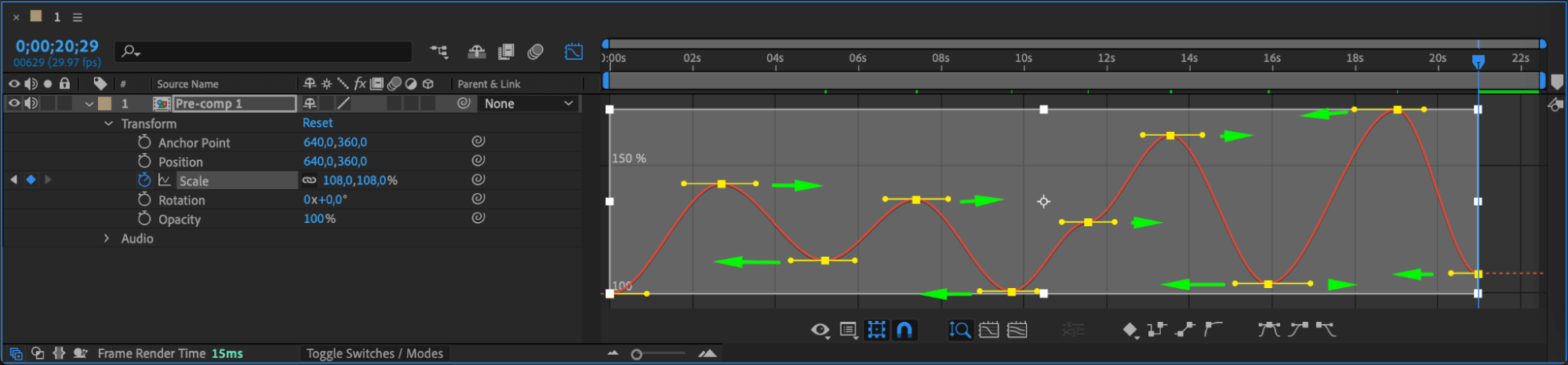Click the timeline zoom slider handle
Image resolution: width=1568 pixels, height=365 pixels.
[x=637, y=354]
